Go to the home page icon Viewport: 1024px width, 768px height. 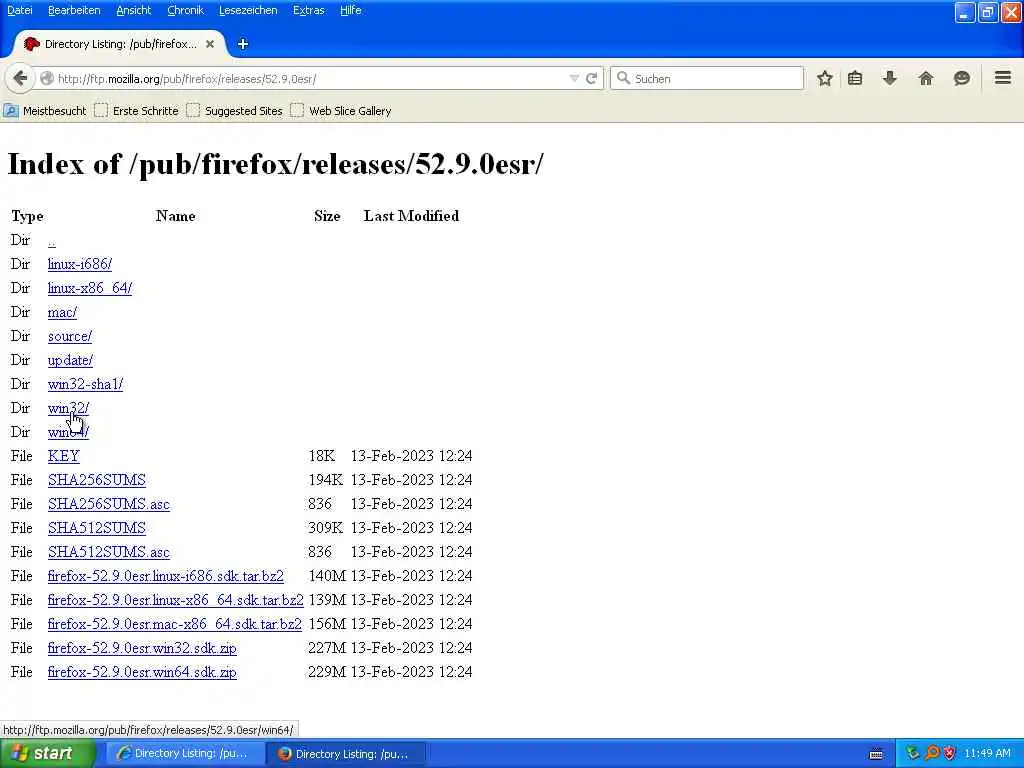(x=925, y=78)
